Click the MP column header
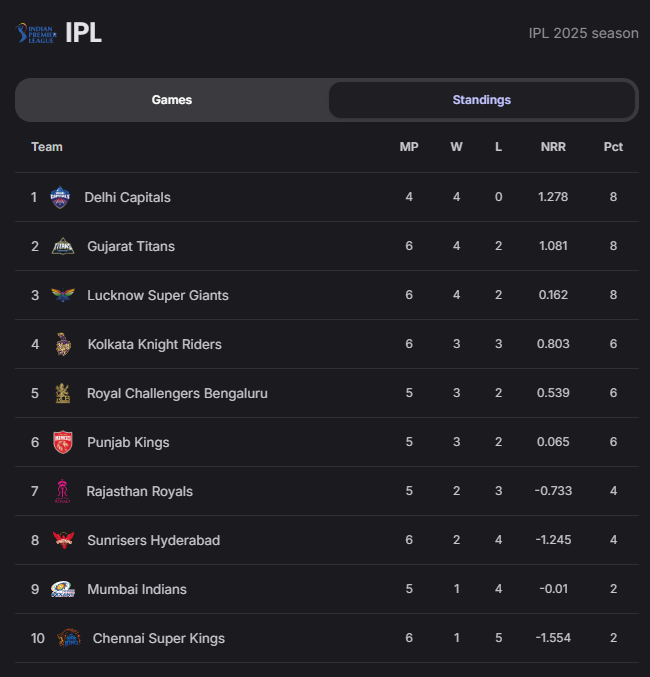 [x=409, y=147]
